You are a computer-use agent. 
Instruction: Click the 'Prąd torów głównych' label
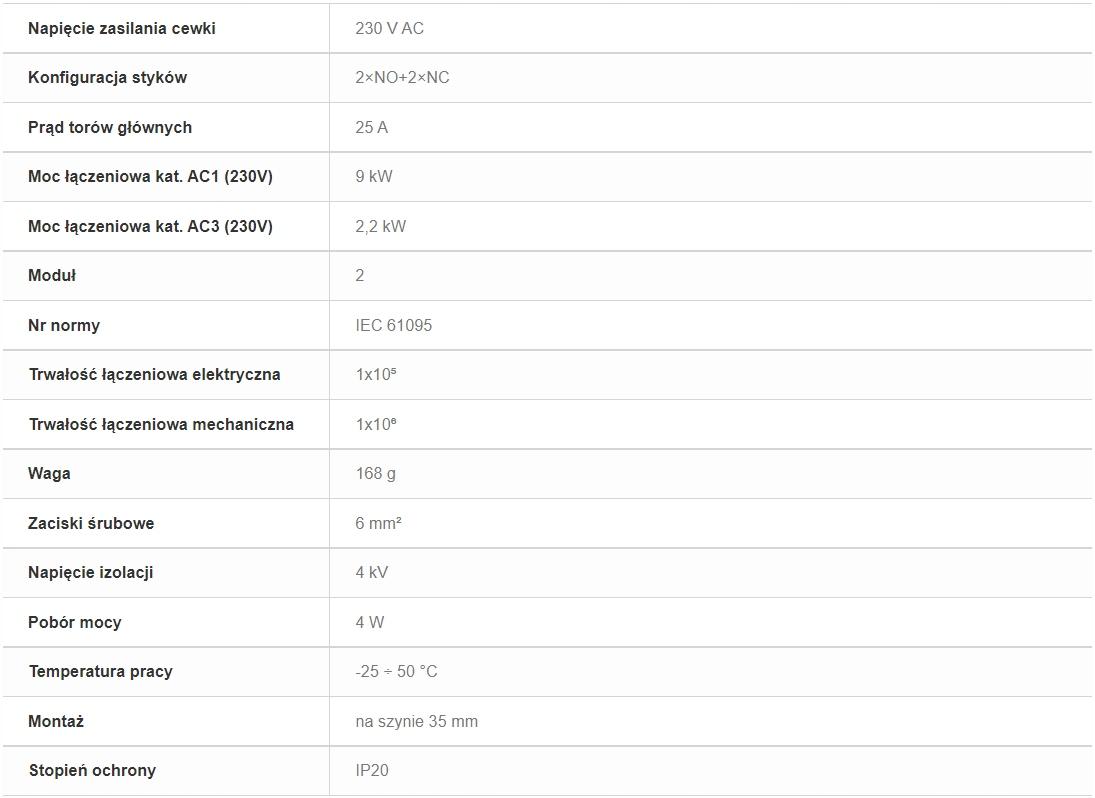[x=110, y=127]
